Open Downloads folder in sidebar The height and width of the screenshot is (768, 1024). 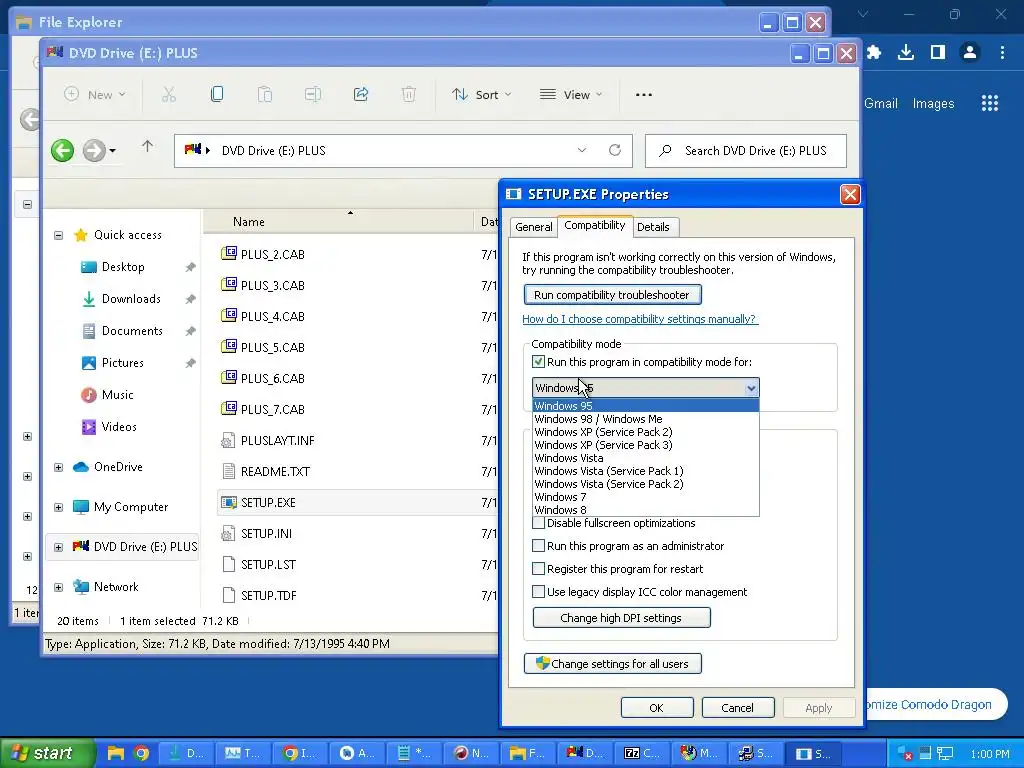click(131, 298)
